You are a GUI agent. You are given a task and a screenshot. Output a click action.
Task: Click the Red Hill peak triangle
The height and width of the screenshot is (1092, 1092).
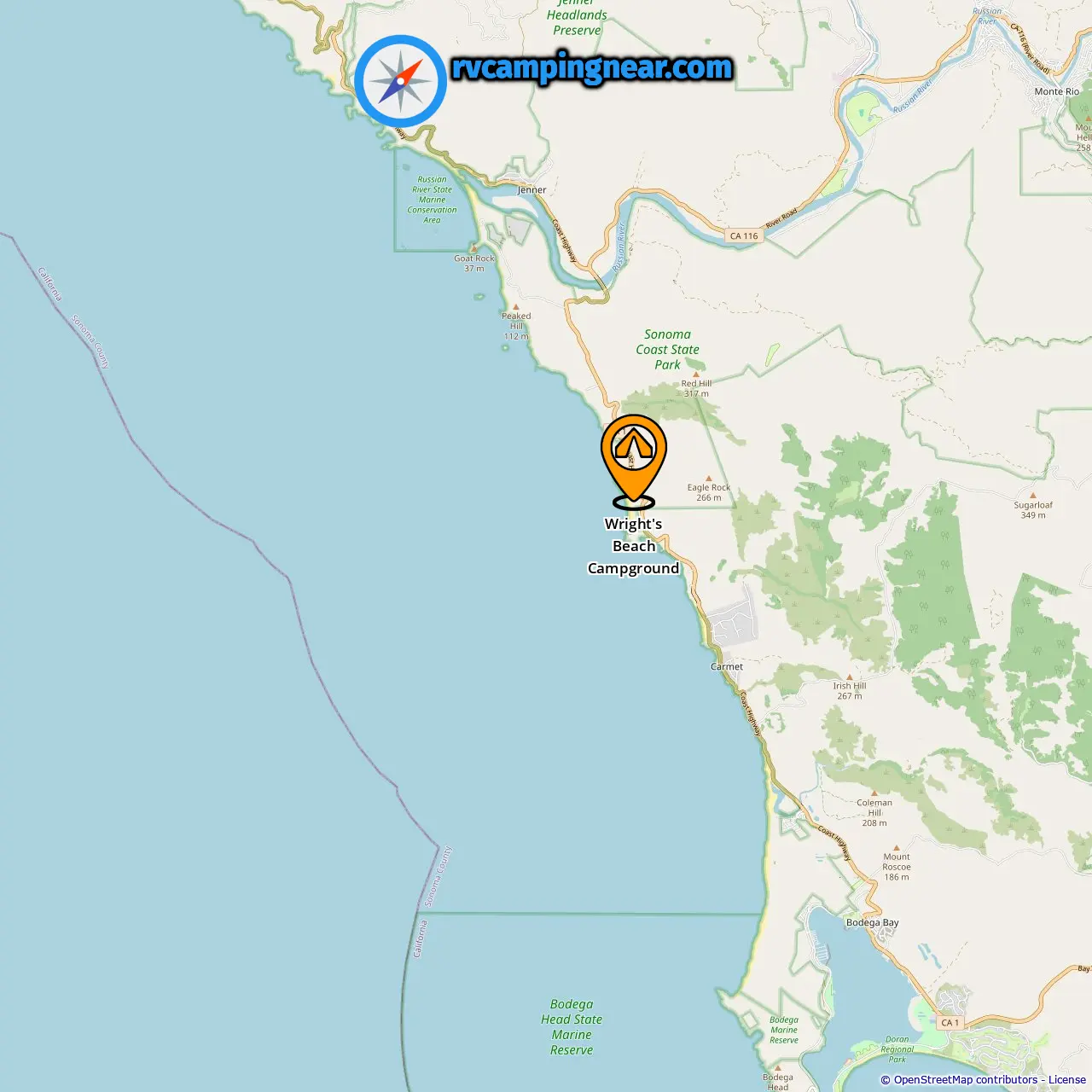pyautogui.click(x=696, y=375)
